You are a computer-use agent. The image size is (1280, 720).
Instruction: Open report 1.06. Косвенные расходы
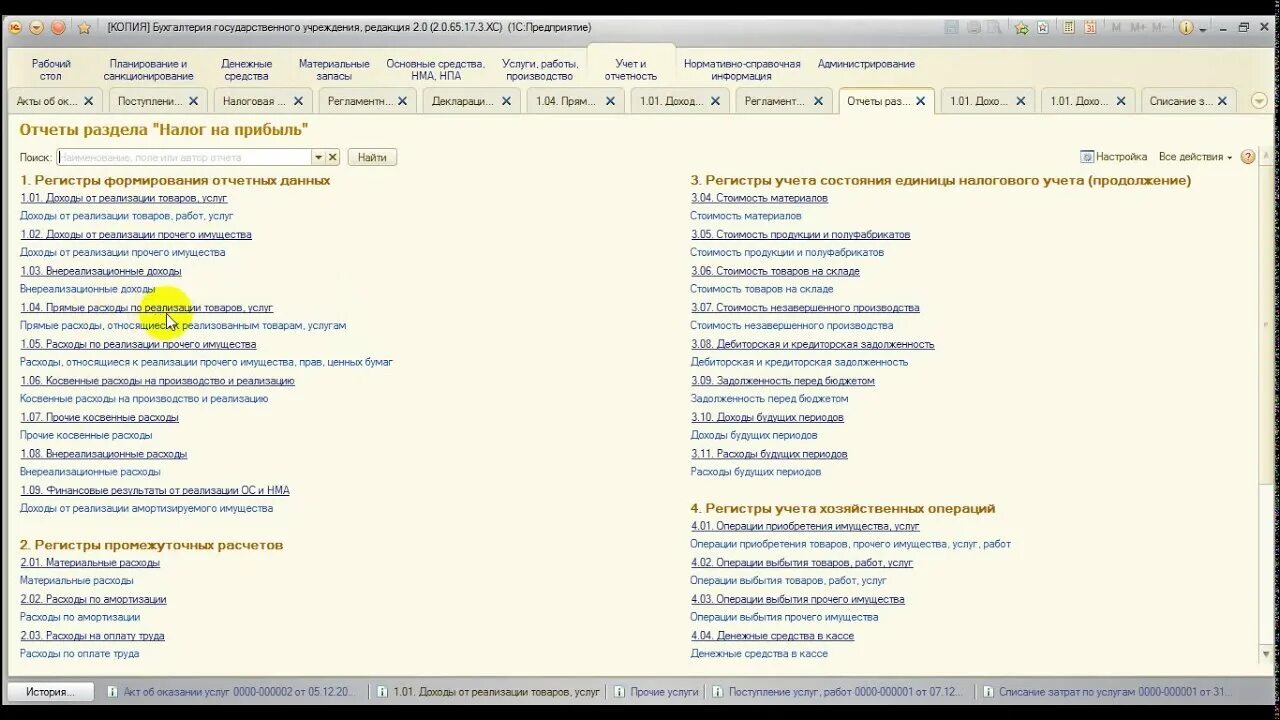click(x=157, y=381)
